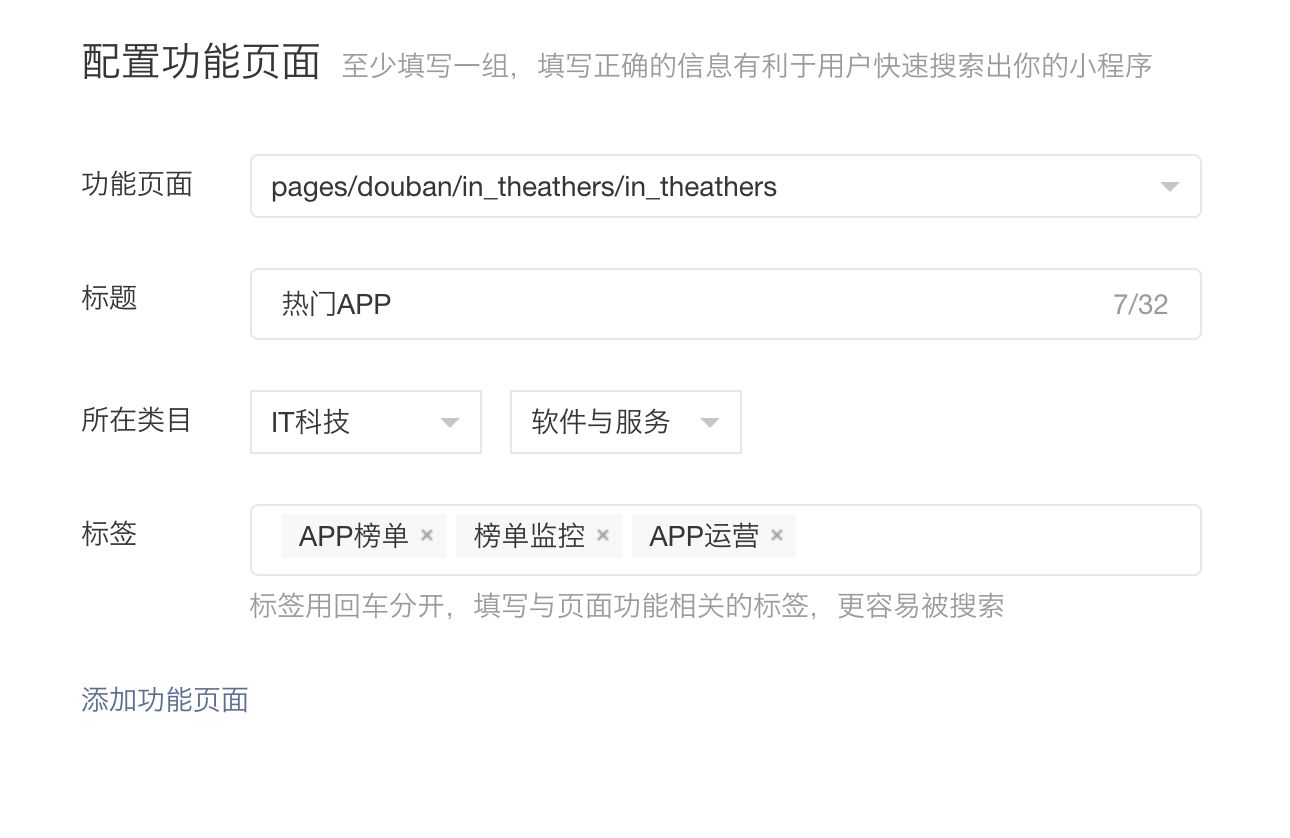
Task: Click the caret icon beside 软件与服务
Action: click(710, 422)
